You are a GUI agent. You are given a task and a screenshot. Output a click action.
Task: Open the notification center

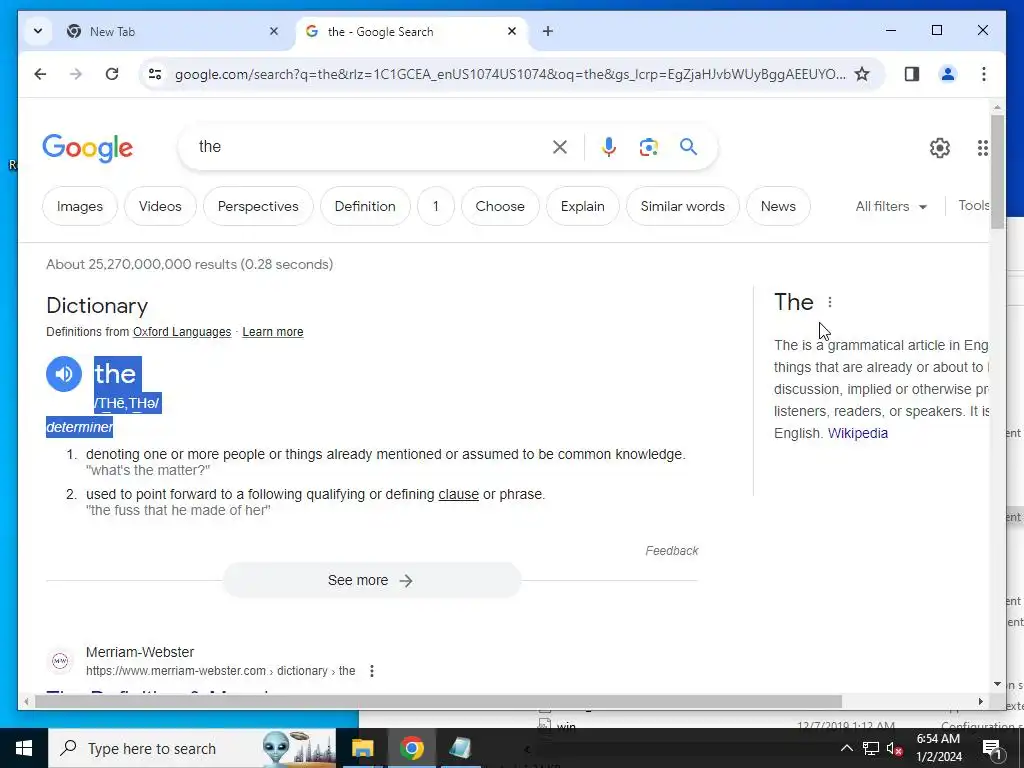coord(991,748)
